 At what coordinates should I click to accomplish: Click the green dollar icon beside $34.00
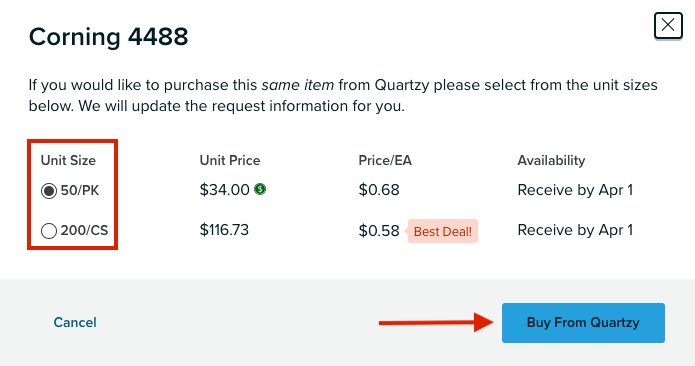click(260, 190)
